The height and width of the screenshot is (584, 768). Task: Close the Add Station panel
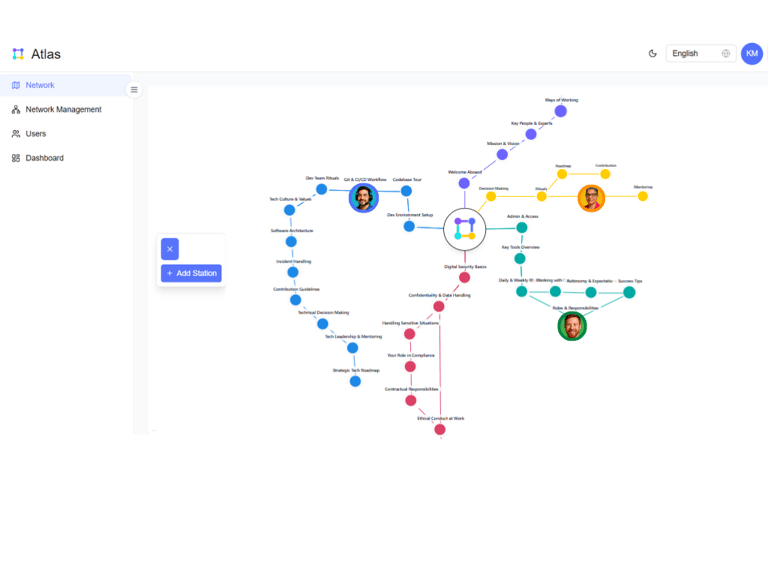(x=170, y=249)
